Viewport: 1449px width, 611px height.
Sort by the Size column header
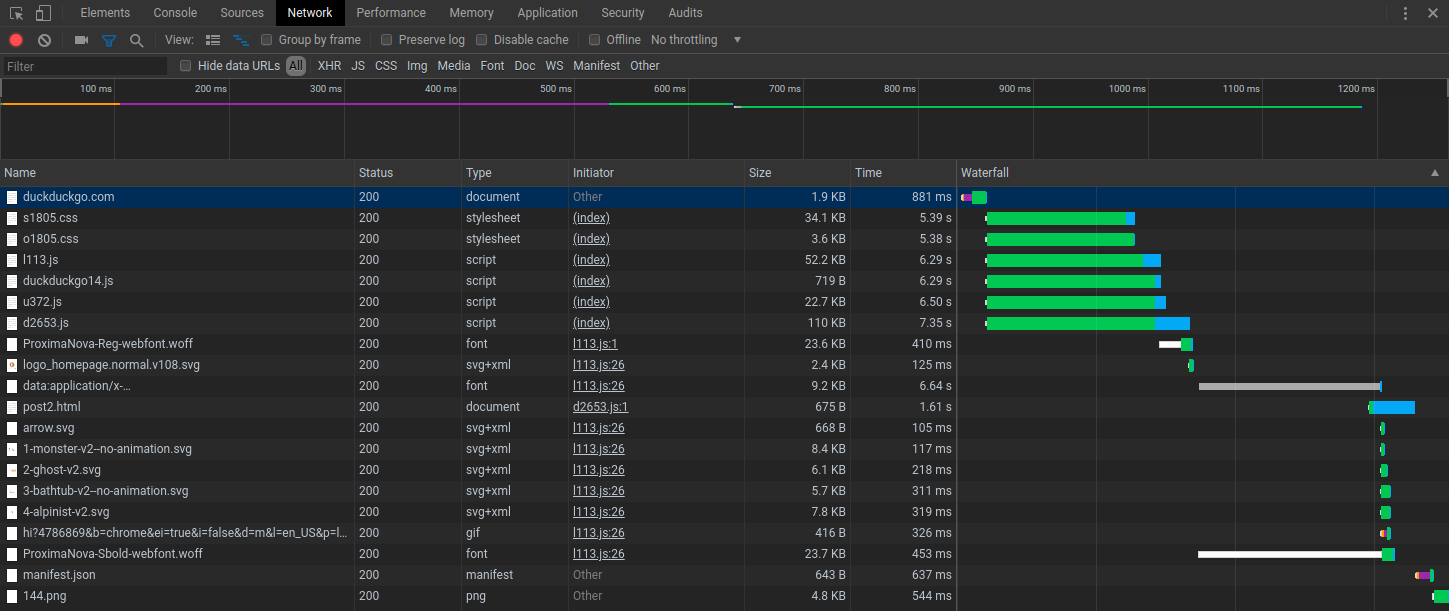click(x=798, y=173)
